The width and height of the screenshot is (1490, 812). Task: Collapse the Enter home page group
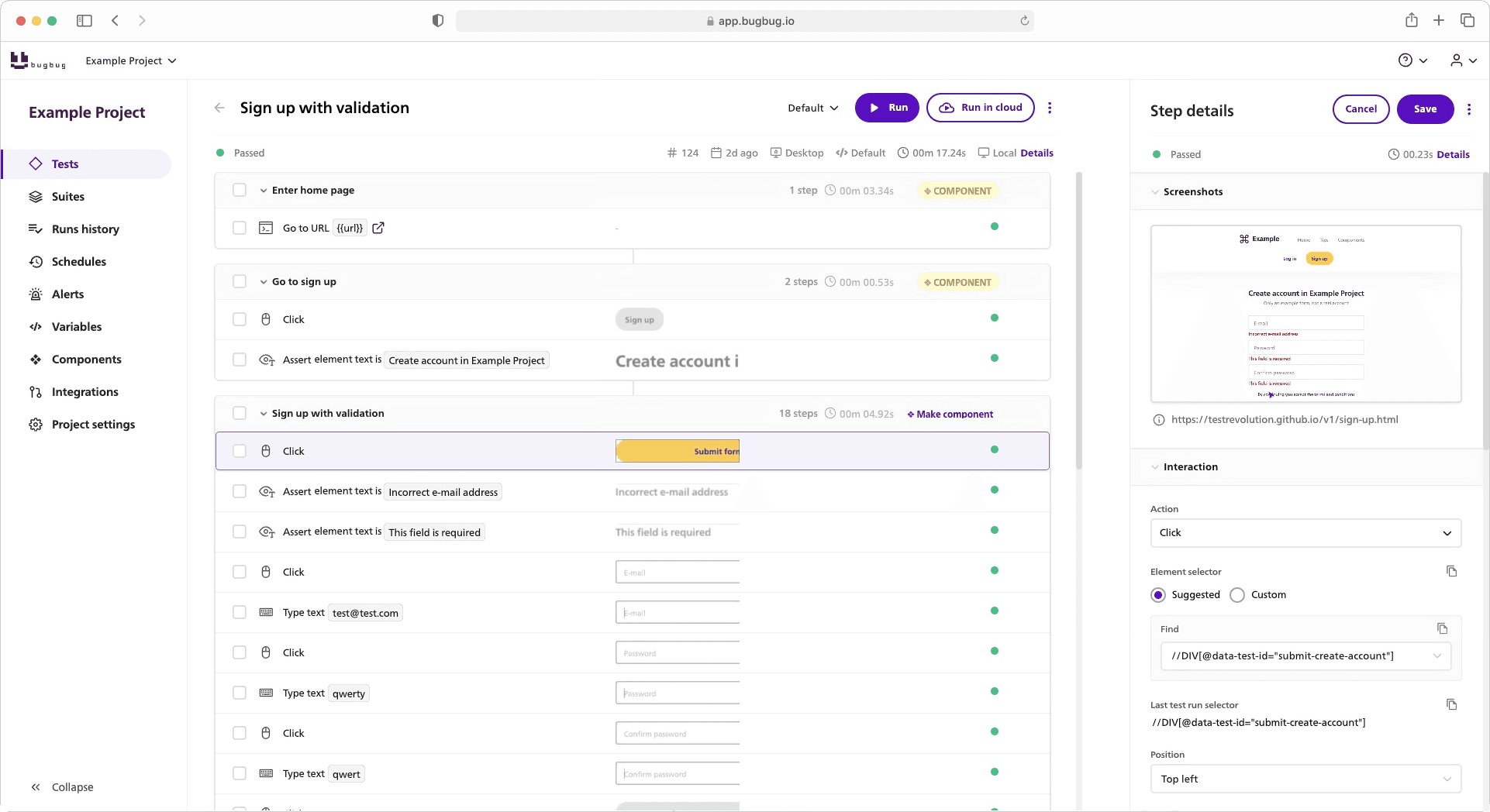click(x=264, y=190)
